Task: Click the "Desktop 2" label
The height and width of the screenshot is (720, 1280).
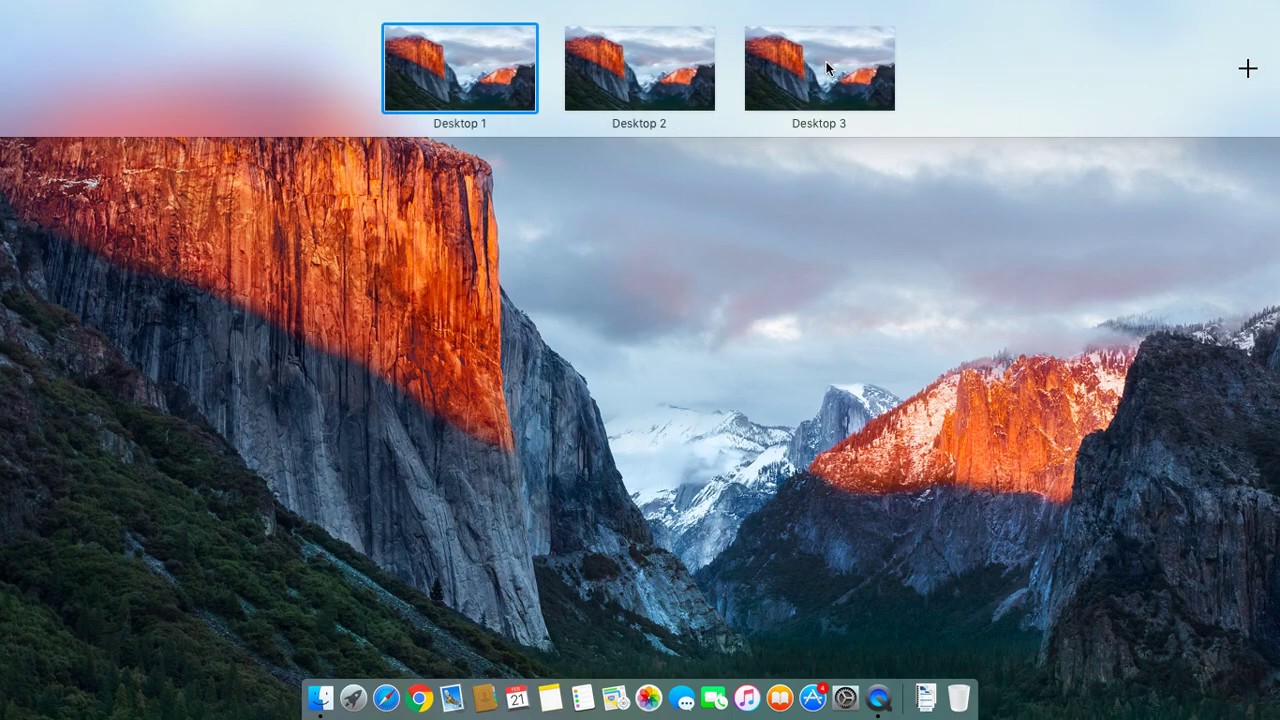Action: pos(639,123)
